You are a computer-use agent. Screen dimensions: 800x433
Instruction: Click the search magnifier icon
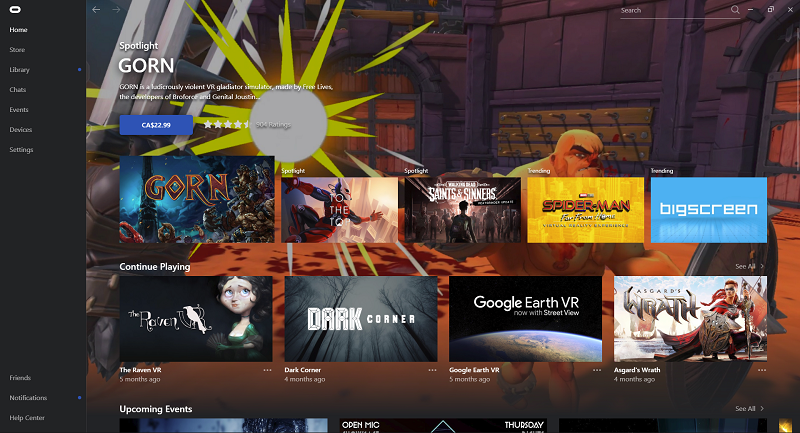pyautogui.click(x=735, y=10)
